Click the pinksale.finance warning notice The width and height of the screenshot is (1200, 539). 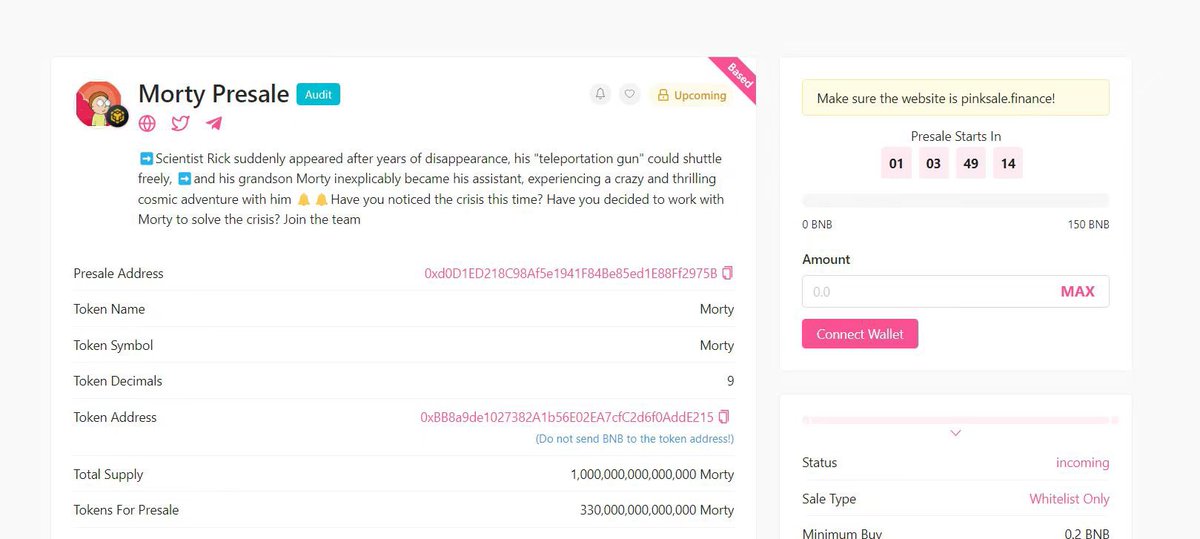click(955, 98)
